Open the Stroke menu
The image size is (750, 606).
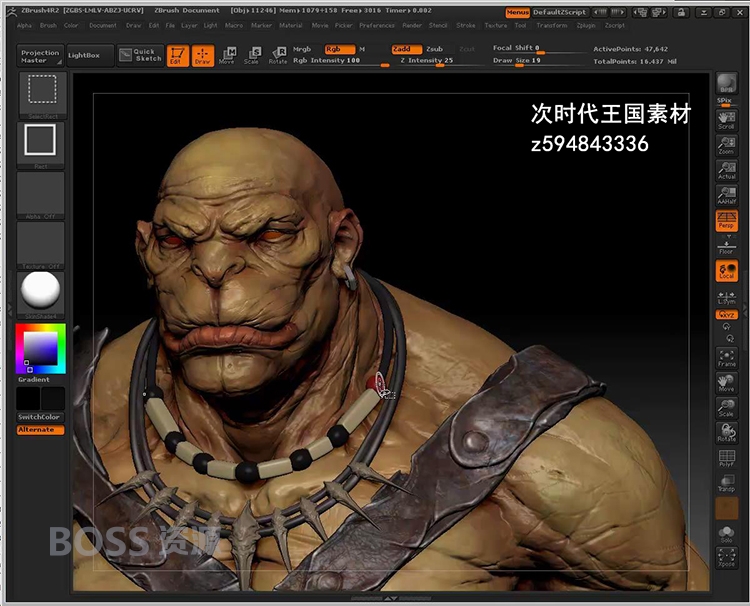[x=466, y=25]
